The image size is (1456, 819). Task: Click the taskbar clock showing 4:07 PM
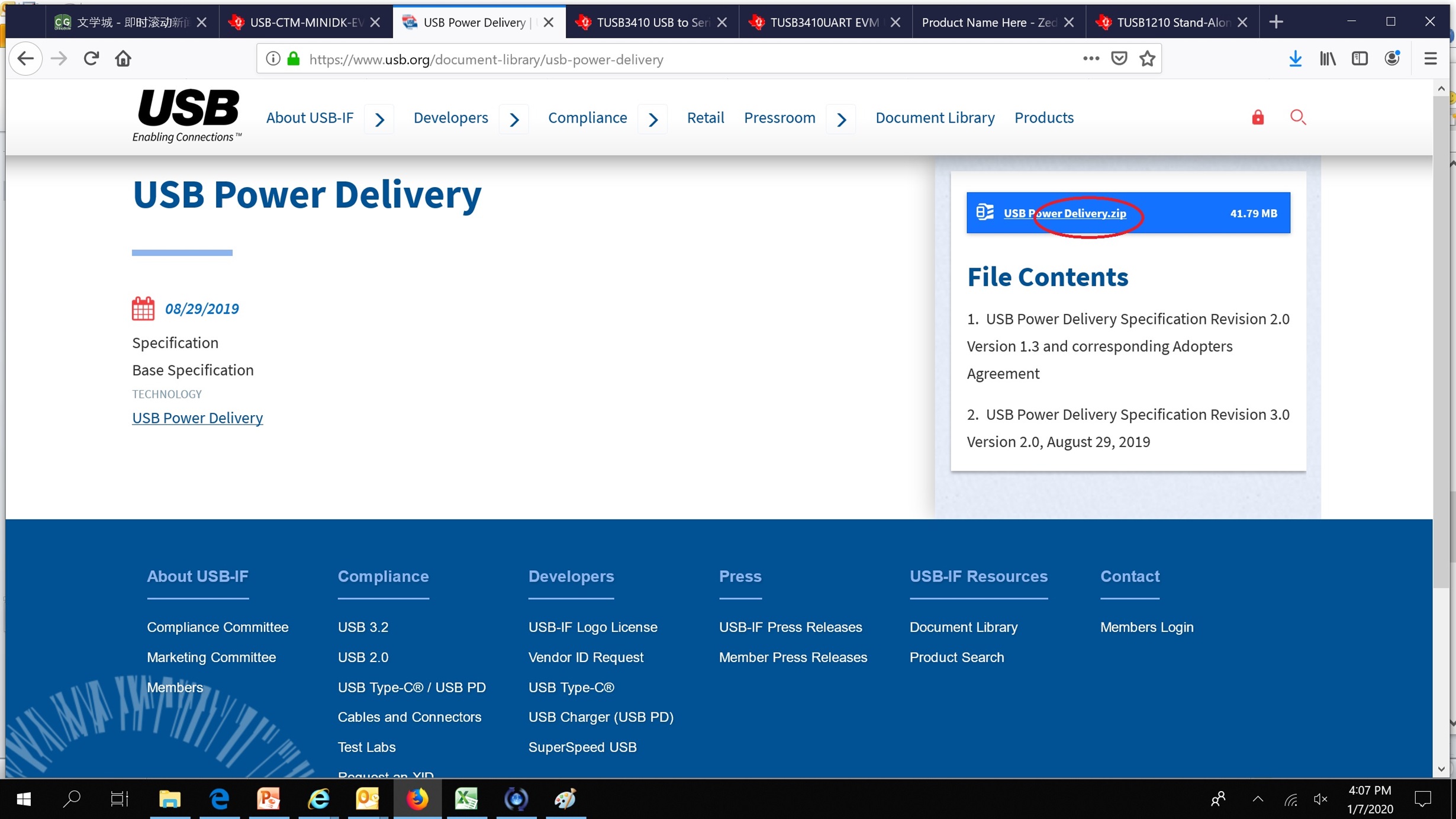(x=1370, y=799)
